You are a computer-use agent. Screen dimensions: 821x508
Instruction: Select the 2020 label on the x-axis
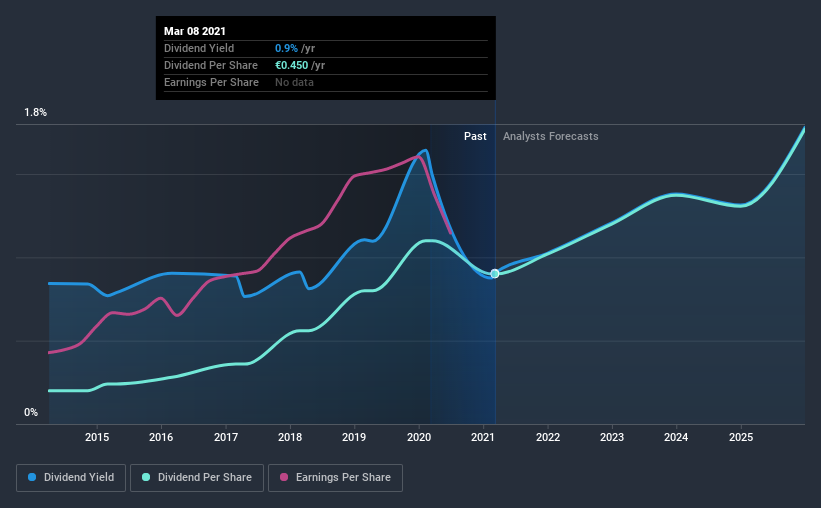click(419, 437)
